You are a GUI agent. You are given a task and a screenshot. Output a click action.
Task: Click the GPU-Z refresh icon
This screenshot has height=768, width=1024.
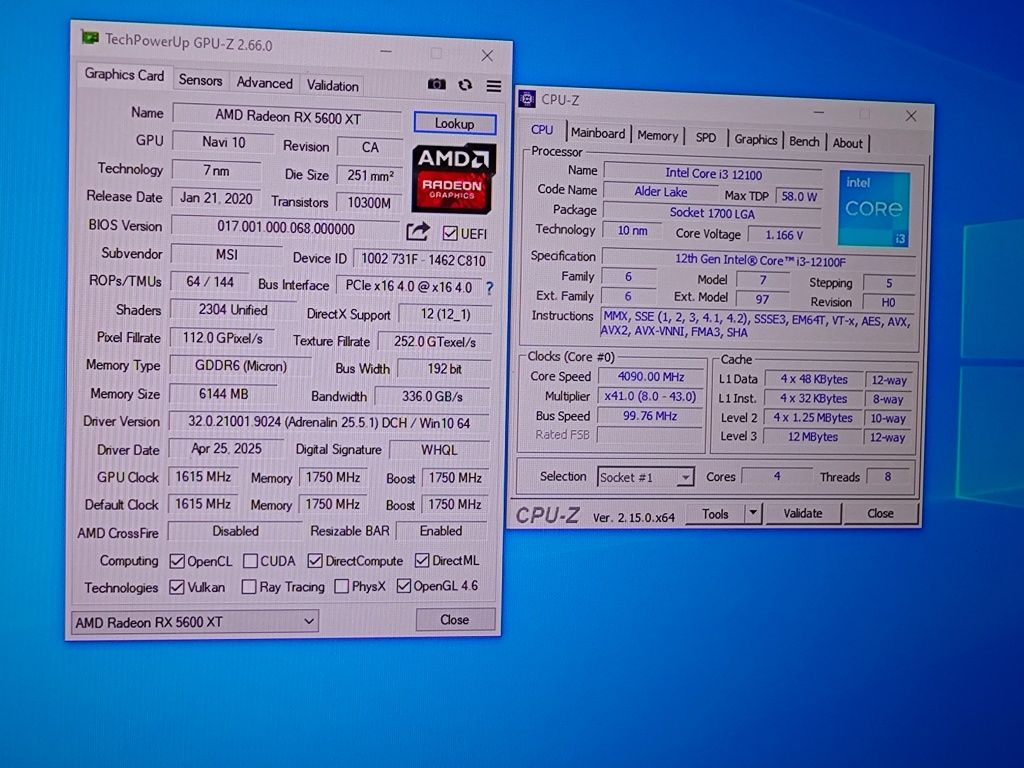point(465,85)
